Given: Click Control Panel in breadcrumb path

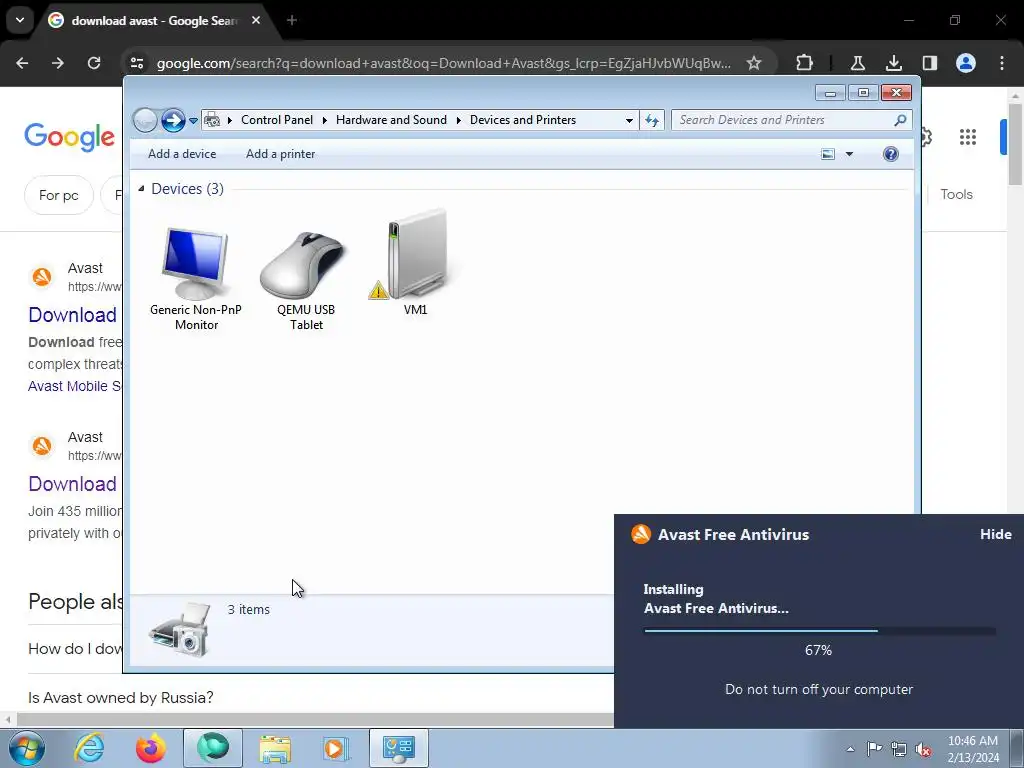Looking at the screenshot, I should click(277, 120).
